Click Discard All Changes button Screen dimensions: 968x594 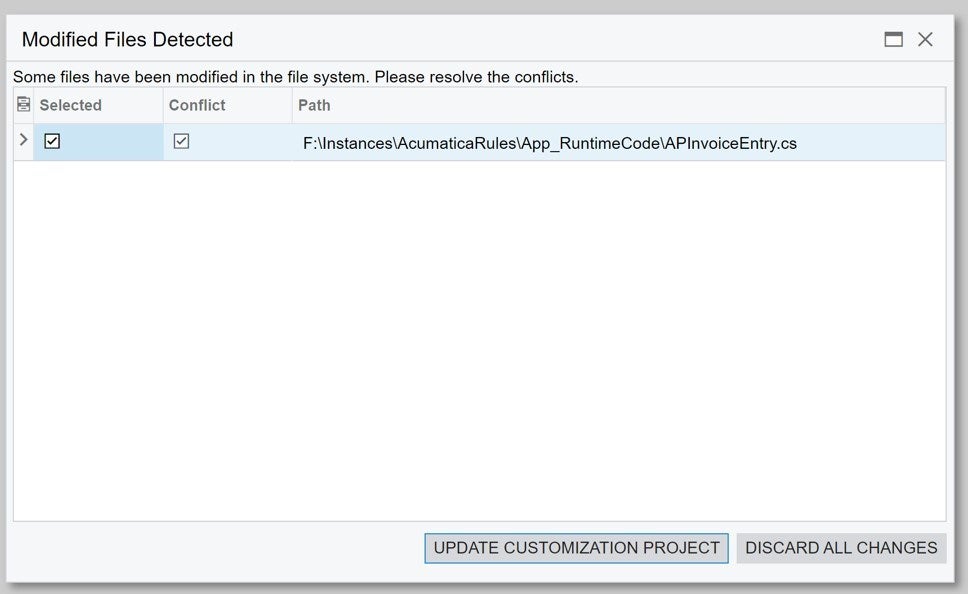[841, 548]
